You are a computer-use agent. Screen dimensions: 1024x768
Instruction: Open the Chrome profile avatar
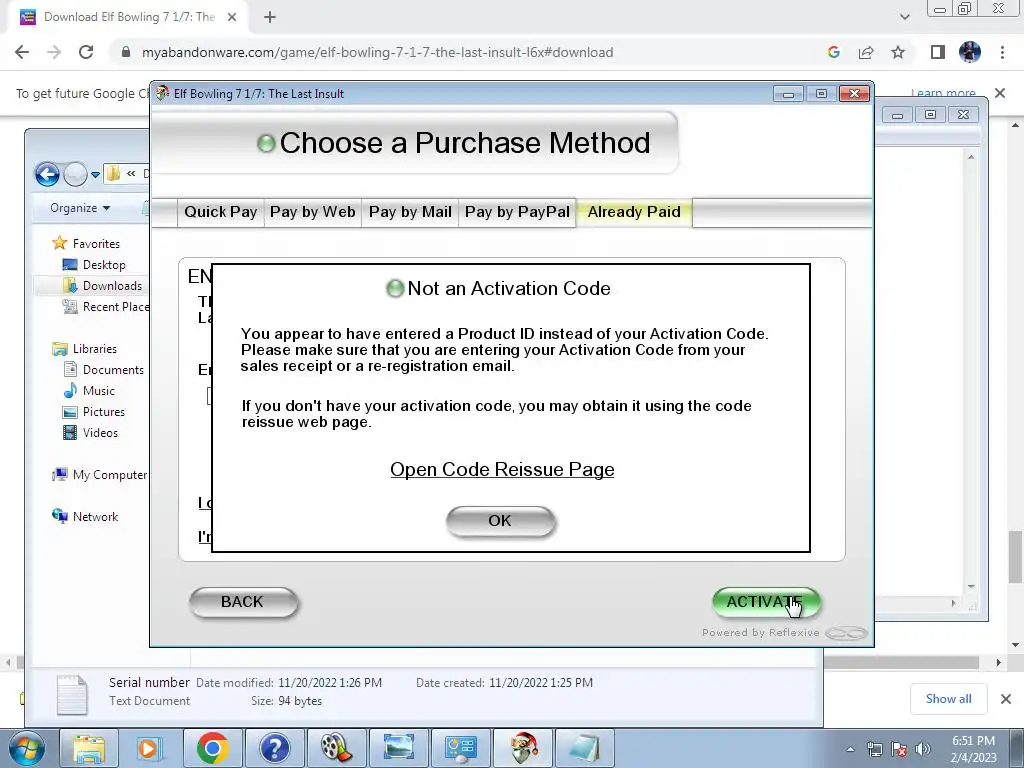tap(970, 52)
